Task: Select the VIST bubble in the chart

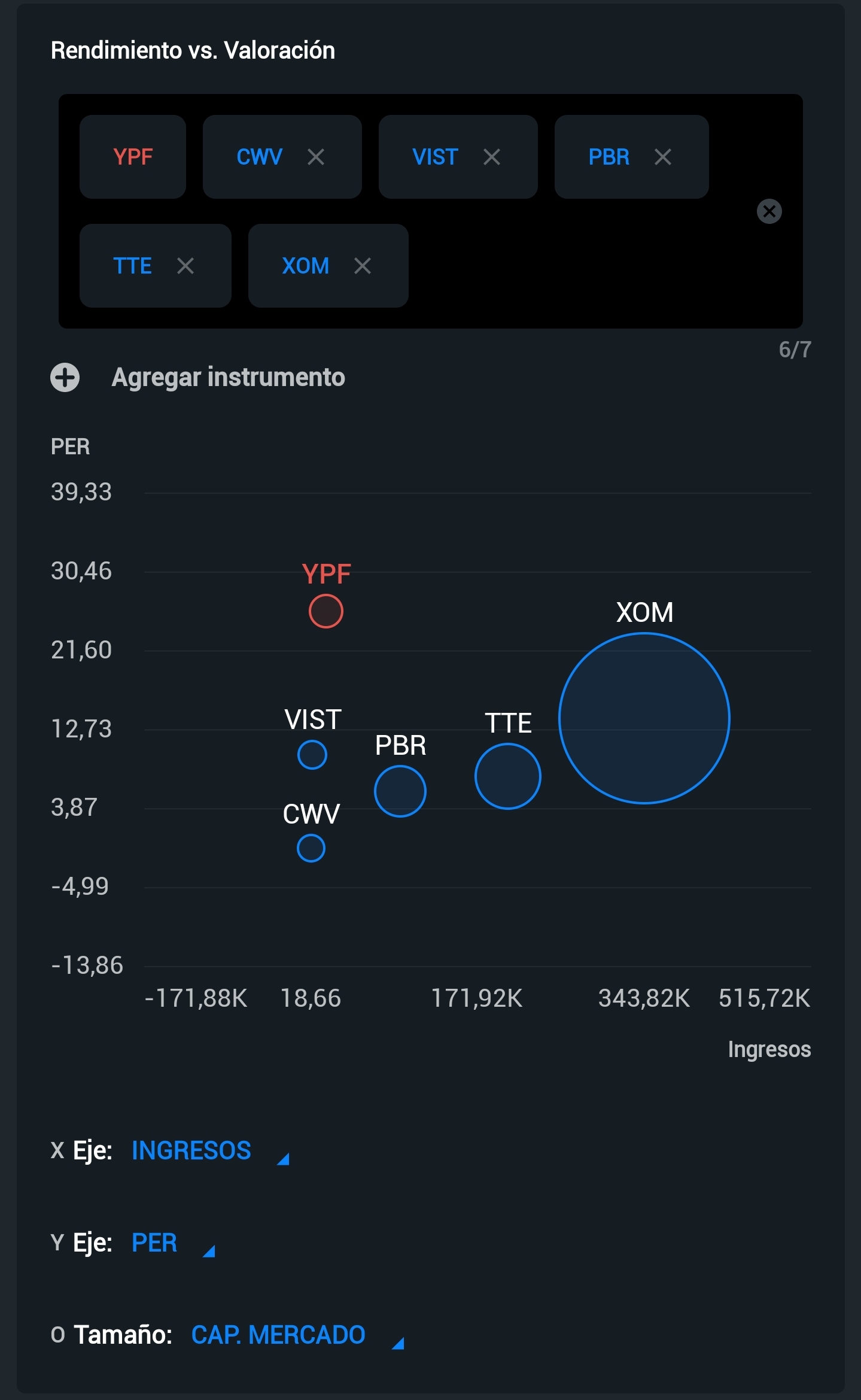Action: [312, 755]
